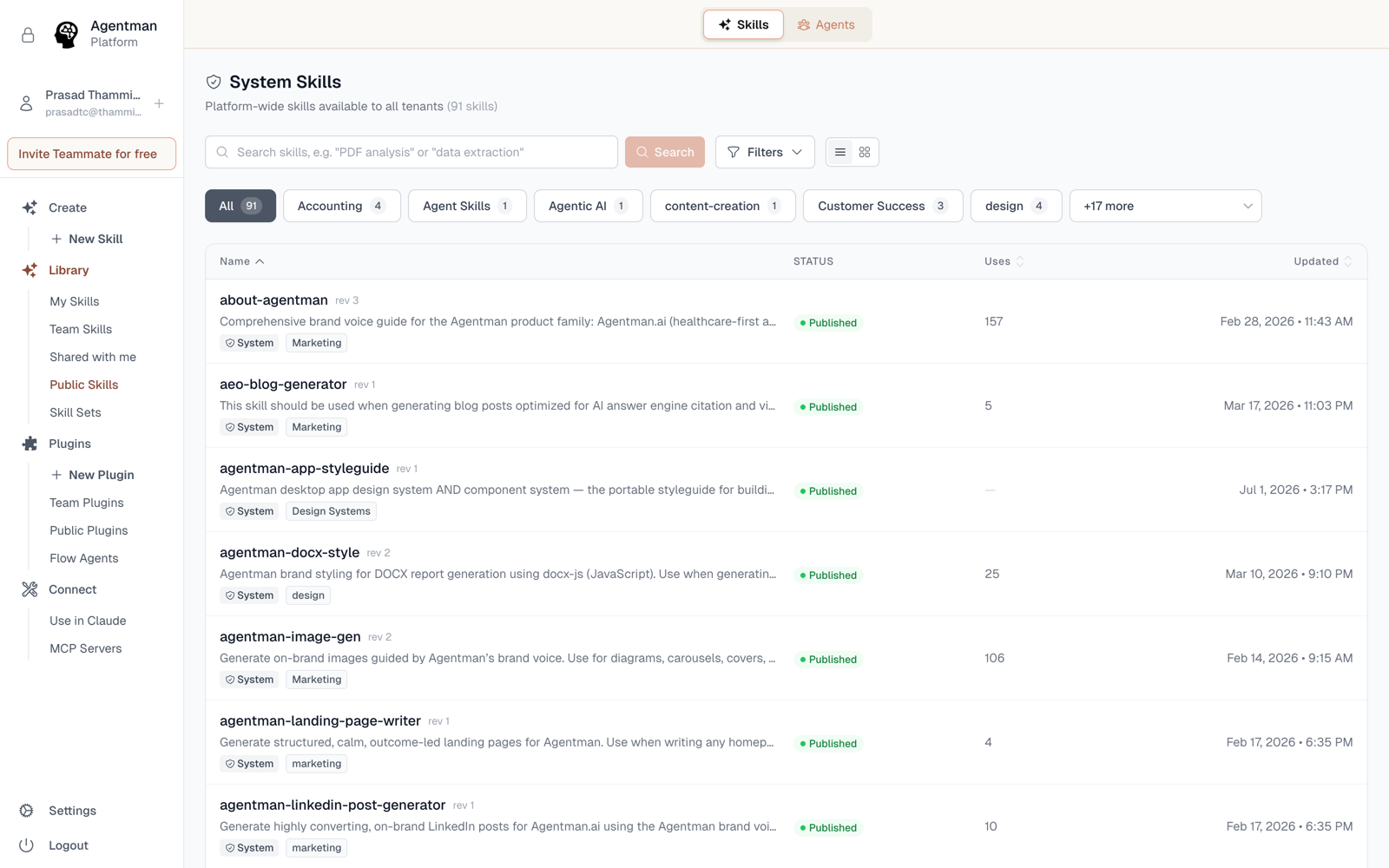Click the plus icon next to Prasad's account
The height and width of the screenshot is (868, 1389).
coord(159,103)
